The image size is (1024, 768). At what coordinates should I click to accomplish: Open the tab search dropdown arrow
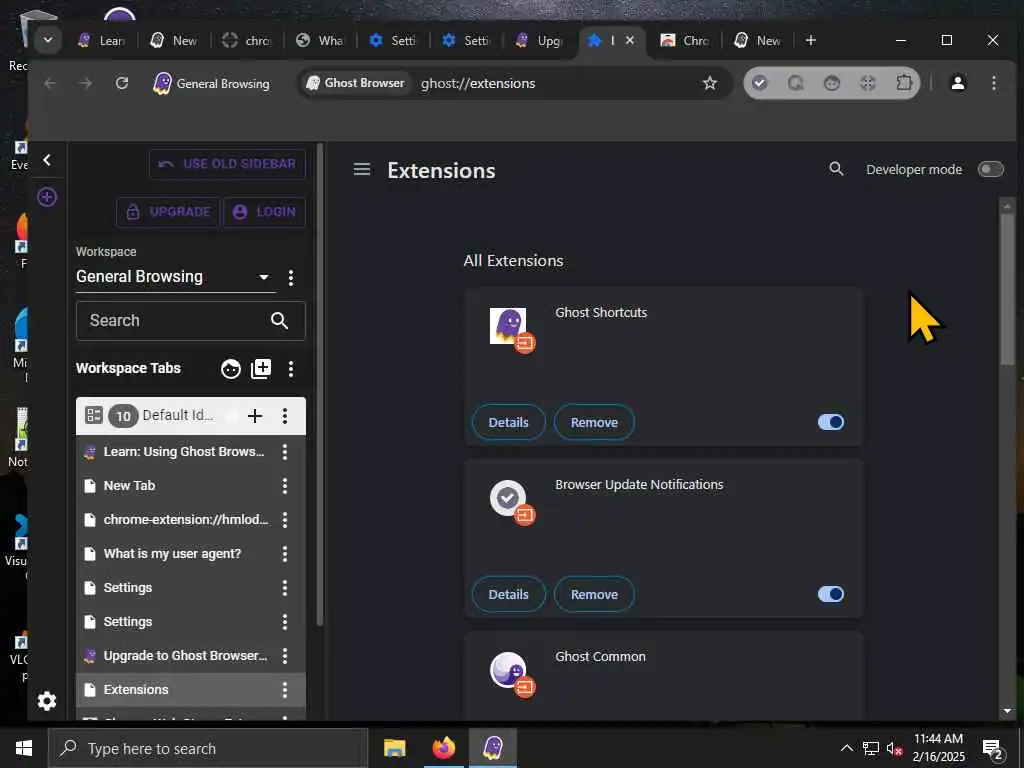coord(48,40)
